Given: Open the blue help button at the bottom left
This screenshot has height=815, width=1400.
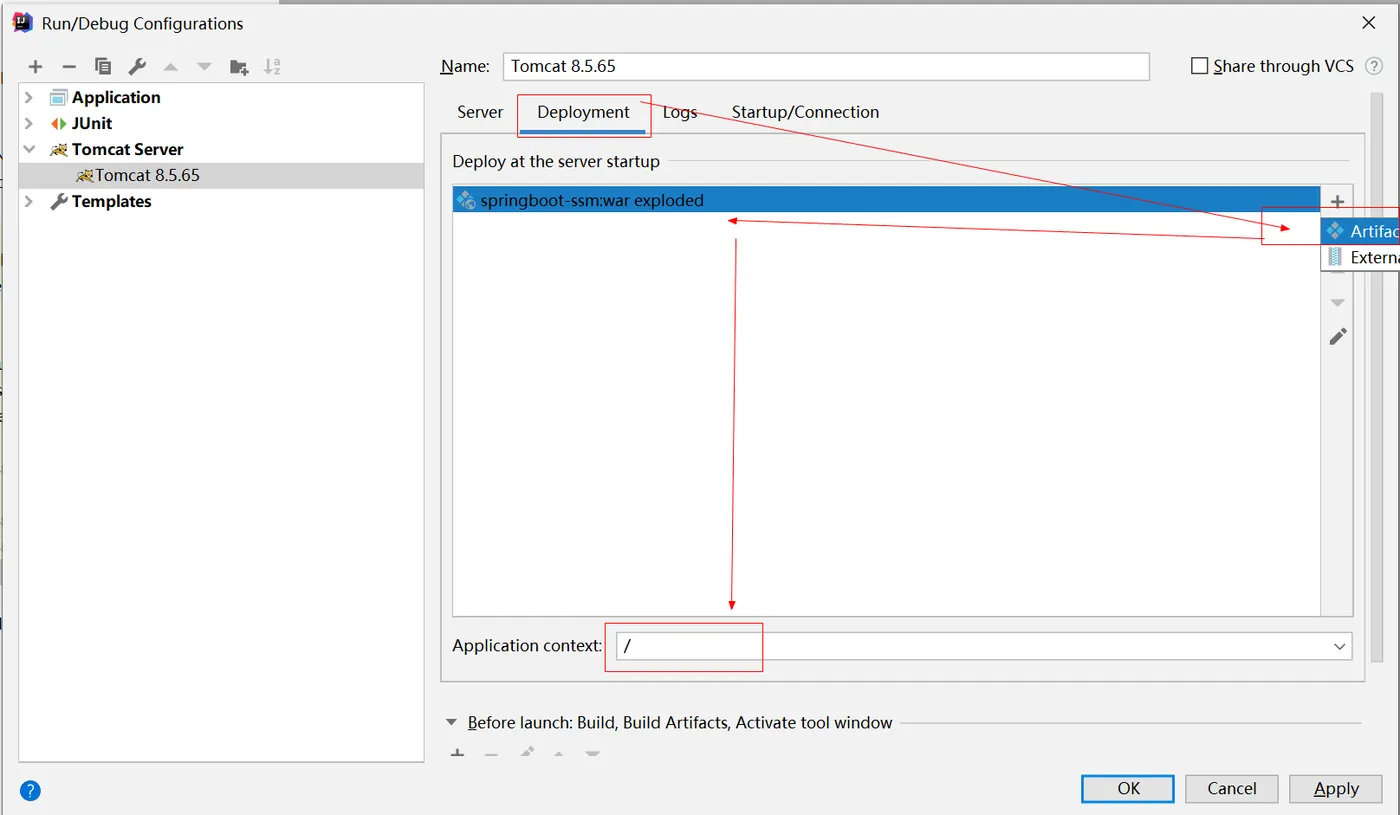Looking at the screenshot, I should pos(31,791).
